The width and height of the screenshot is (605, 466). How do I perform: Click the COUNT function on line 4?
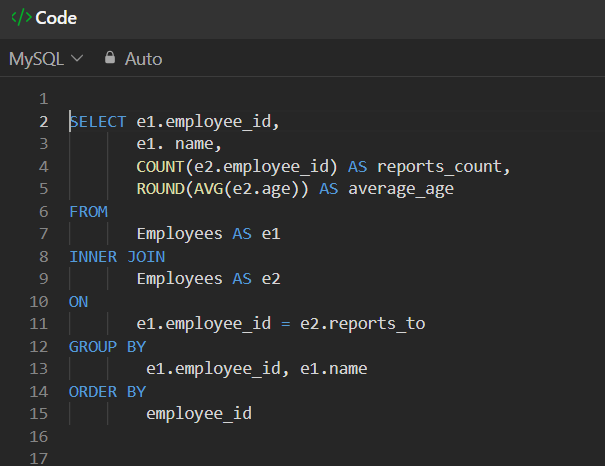[160, 167]
